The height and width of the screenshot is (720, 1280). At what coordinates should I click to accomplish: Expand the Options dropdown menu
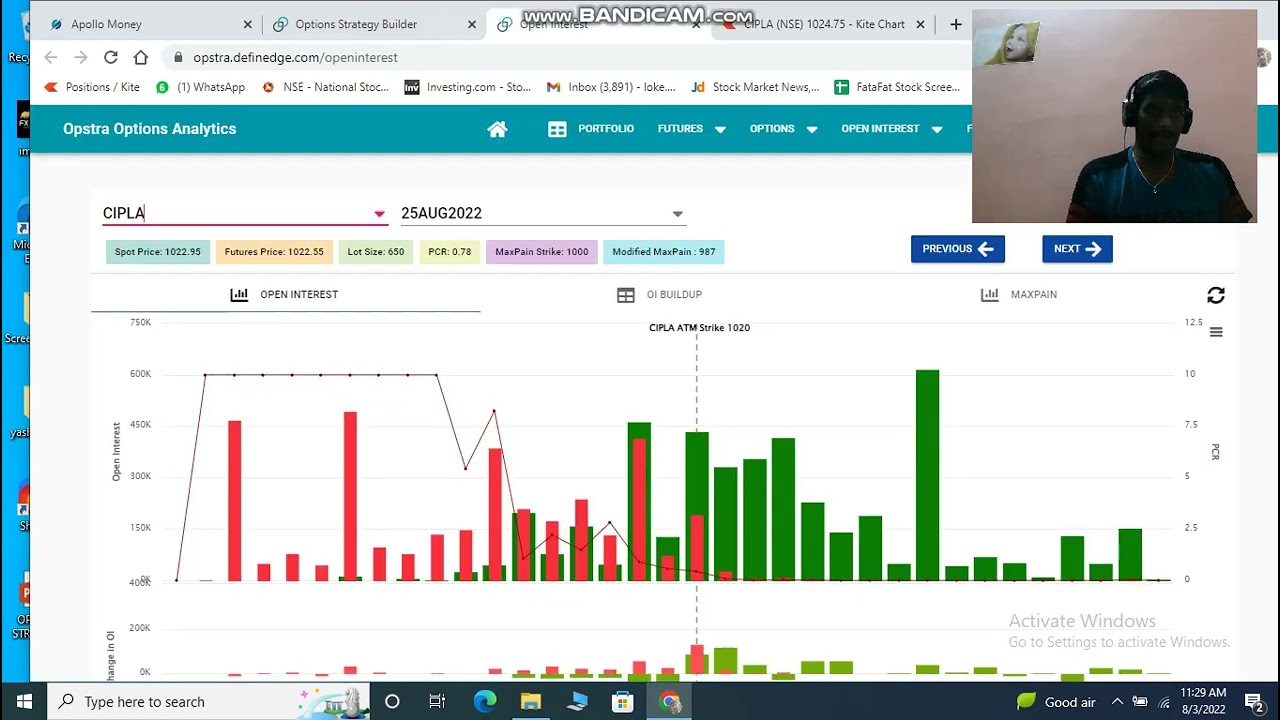(783, 129)
